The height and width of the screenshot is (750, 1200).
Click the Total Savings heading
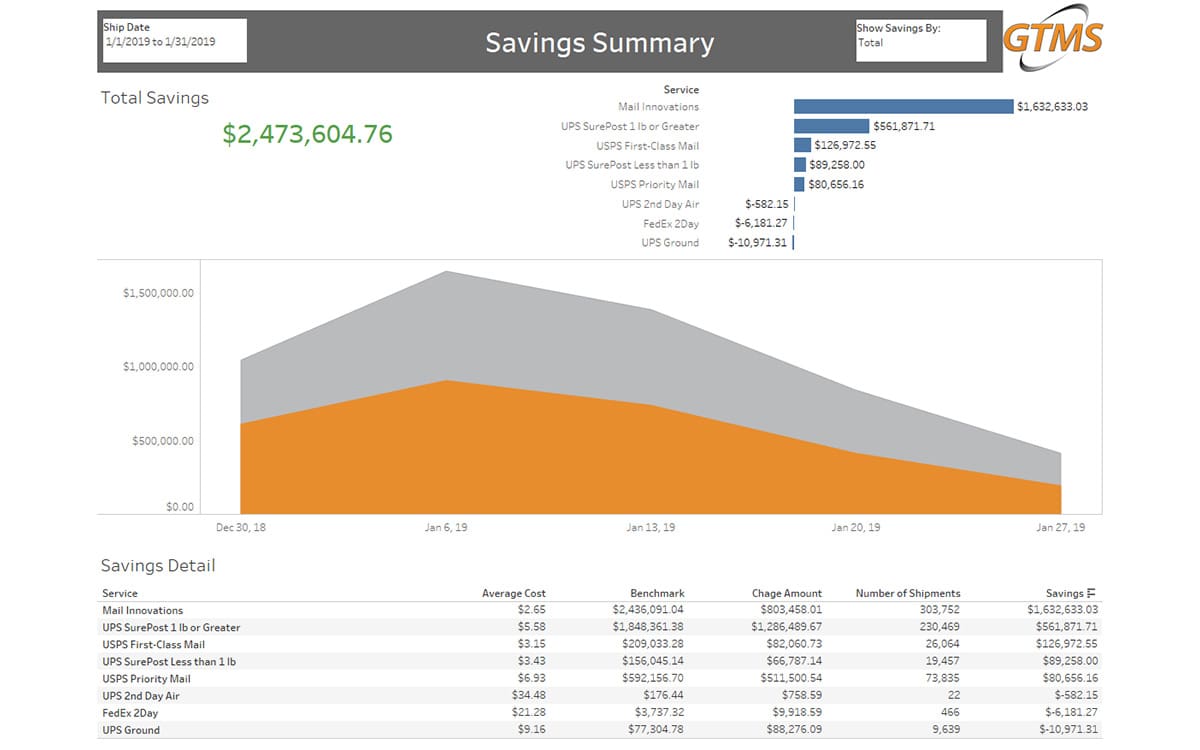155,98
